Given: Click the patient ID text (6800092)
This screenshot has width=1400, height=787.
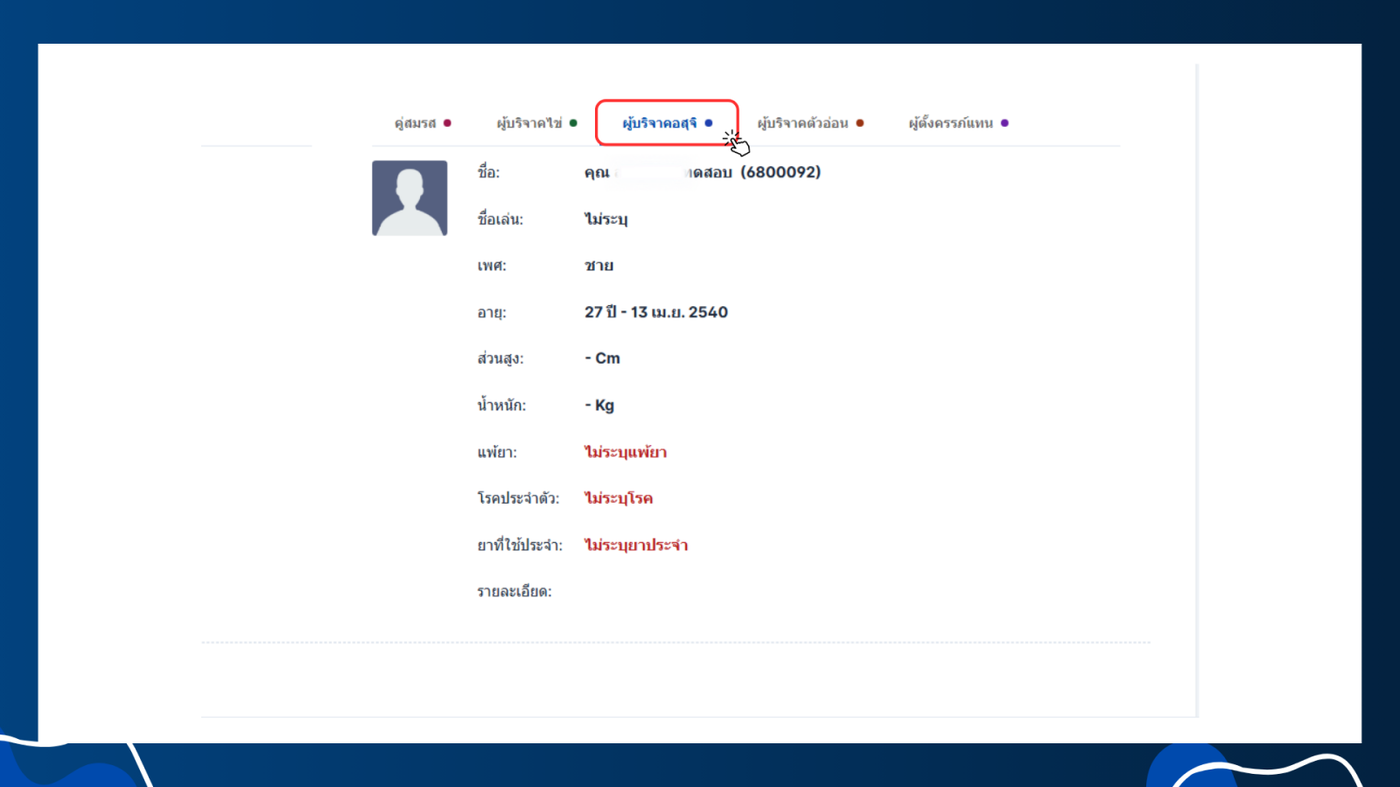Looking at the screenshot, I should [781, 172].
